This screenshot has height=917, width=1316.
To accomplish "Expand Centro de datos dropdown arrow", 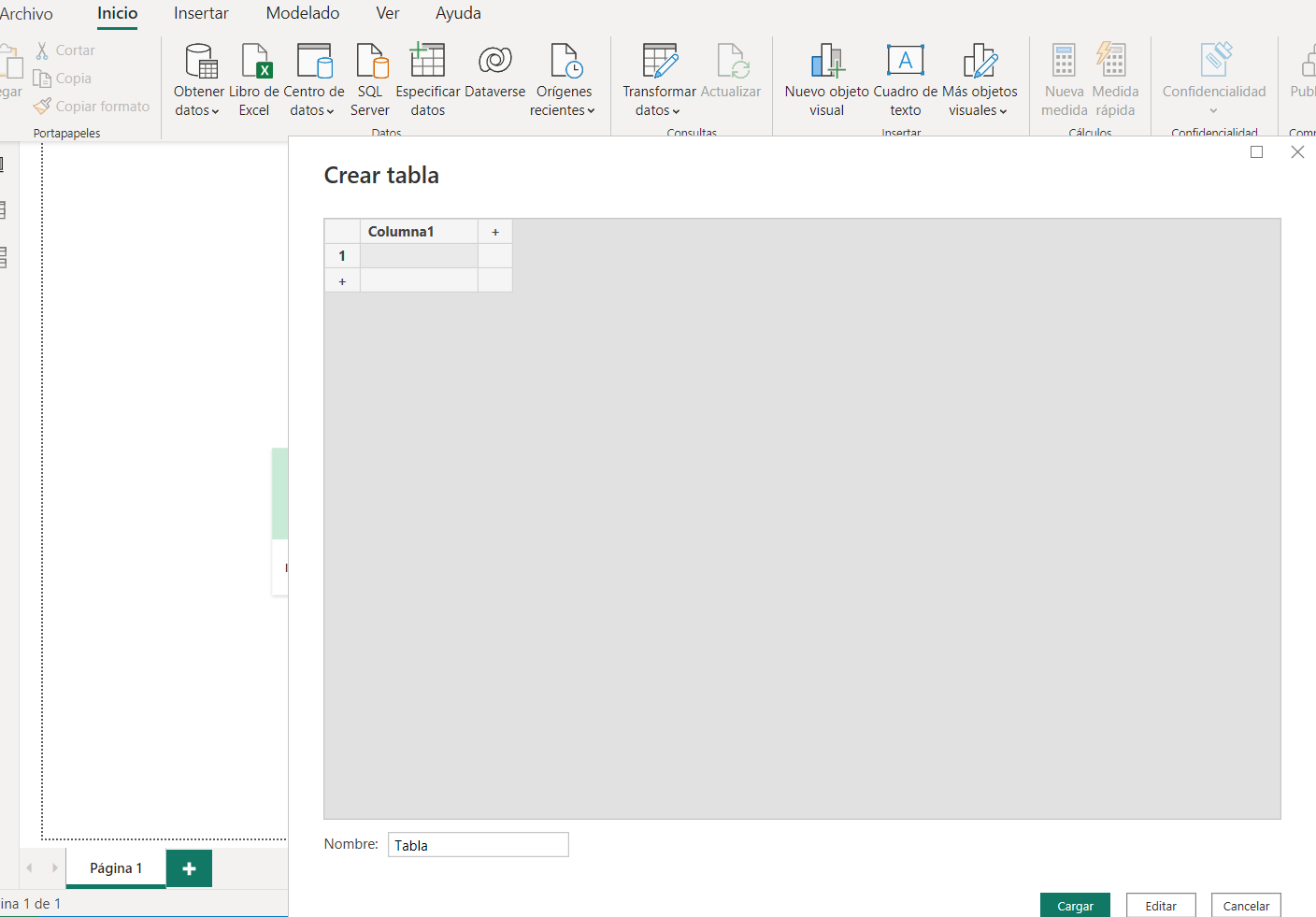I will click(330, 111).
